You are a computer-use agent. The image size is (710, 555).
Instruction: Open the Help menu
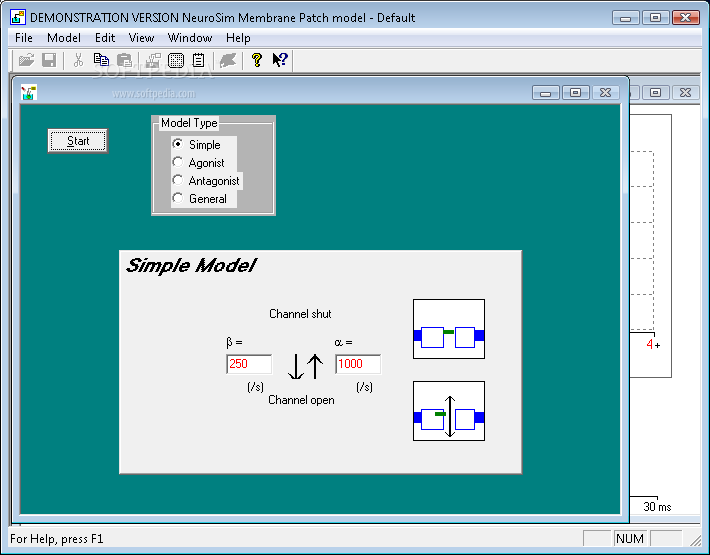pyautogui.click(x=238, y=38)
